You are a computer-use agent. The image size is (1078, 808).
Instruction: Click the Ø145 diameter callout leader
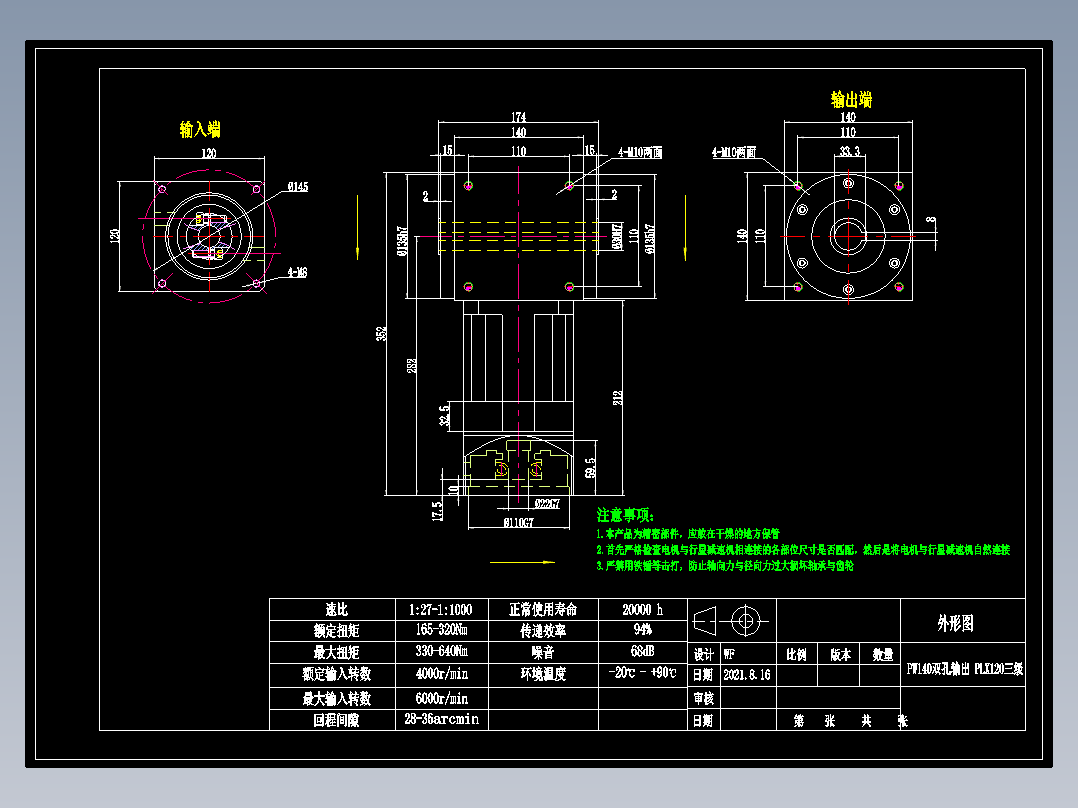(300, 185)
